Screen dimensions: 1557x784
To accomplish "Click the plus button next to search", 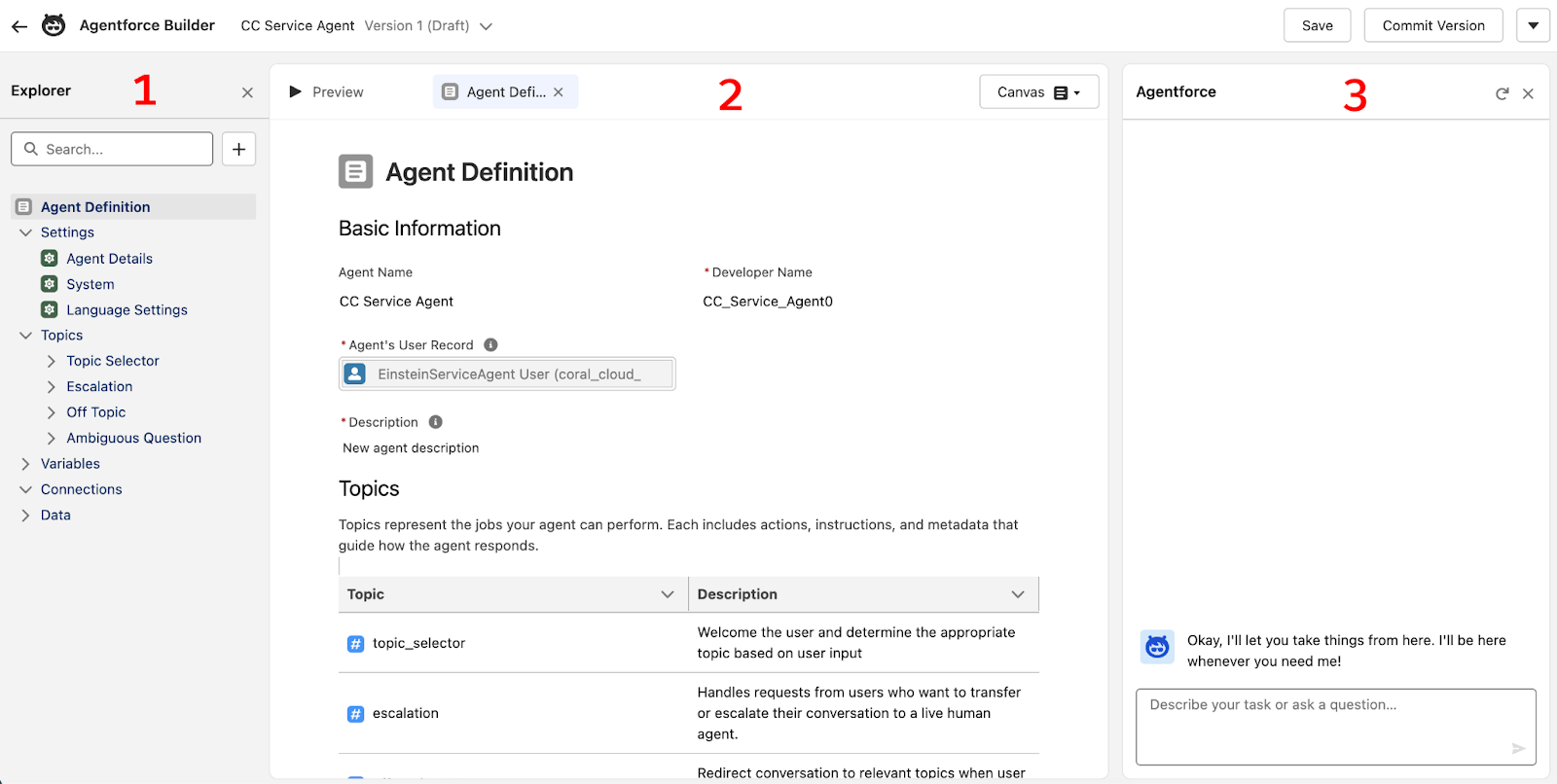I will click(238, 149).
